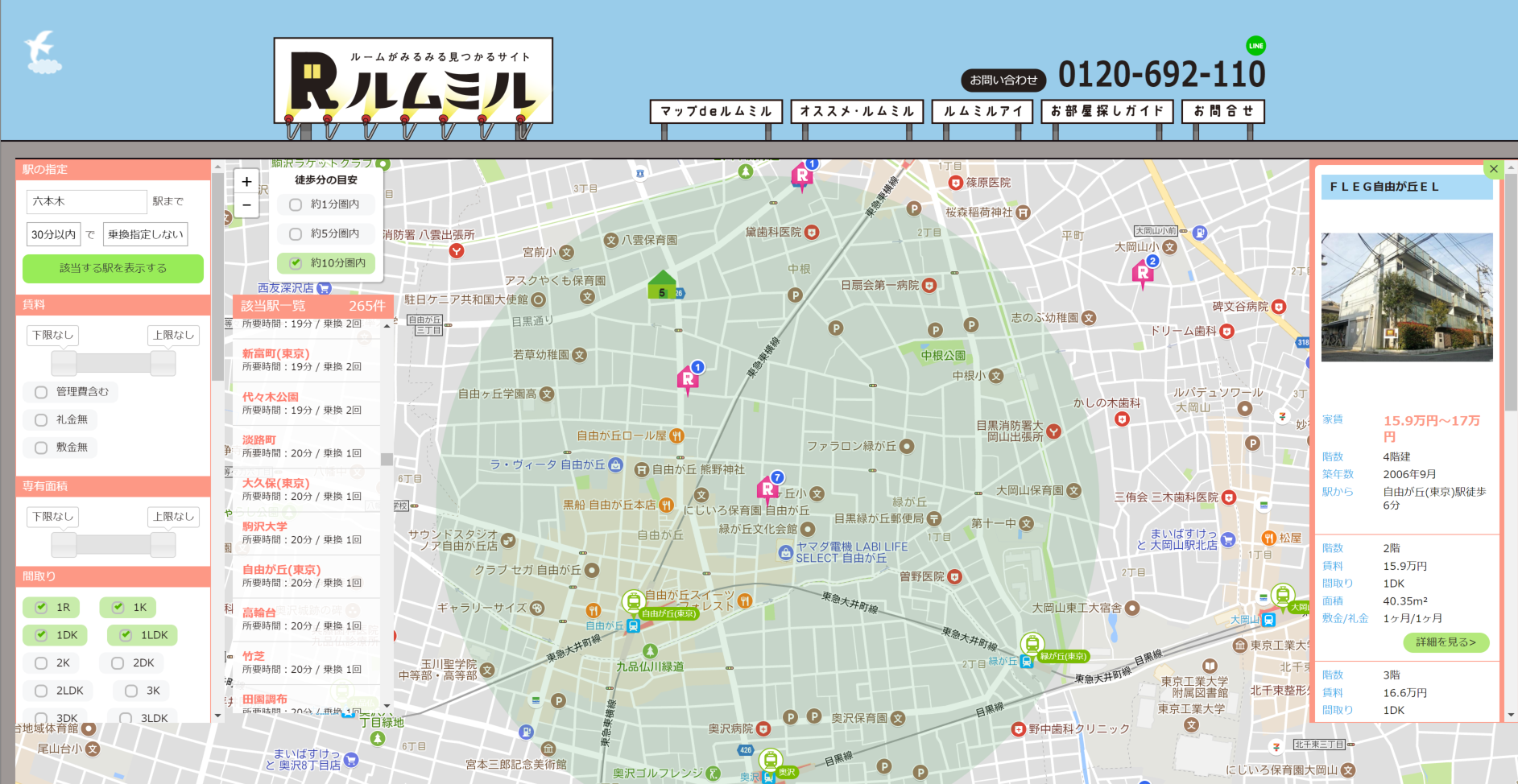This screenshot has height=784, width=1518.
Task: Open the 30分以内 travel time dropdown
Action: (53, 234)
